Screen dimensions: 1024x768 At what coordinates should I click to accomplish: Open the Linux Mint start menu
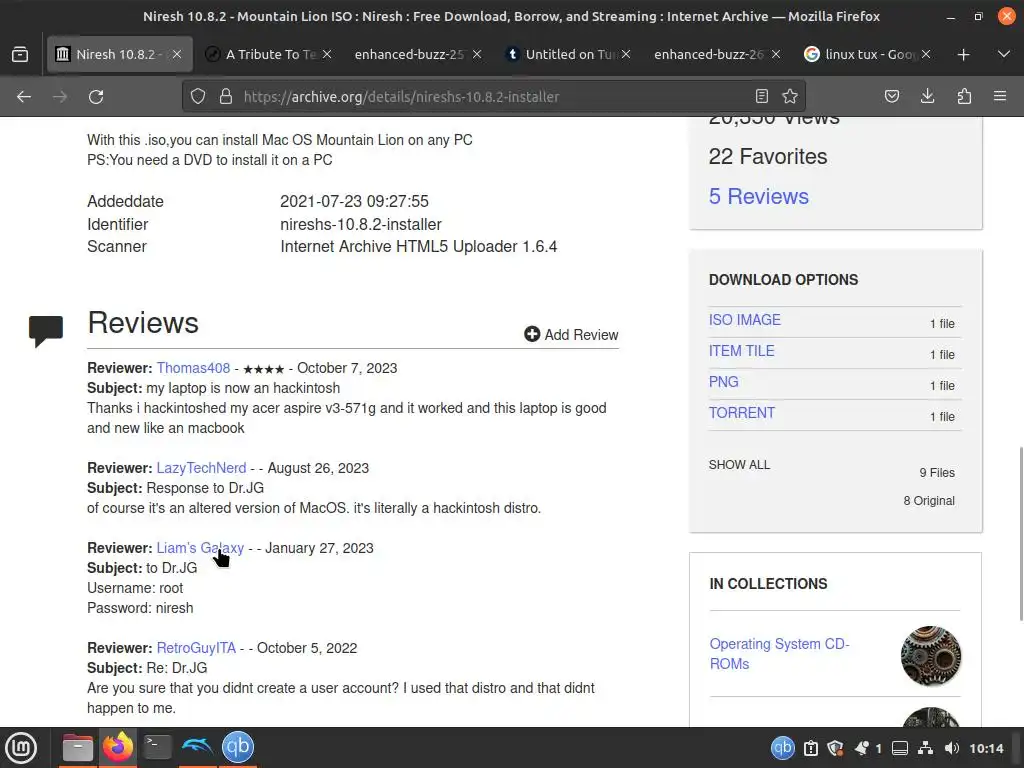pyautogui.click(x=21, y=747)
